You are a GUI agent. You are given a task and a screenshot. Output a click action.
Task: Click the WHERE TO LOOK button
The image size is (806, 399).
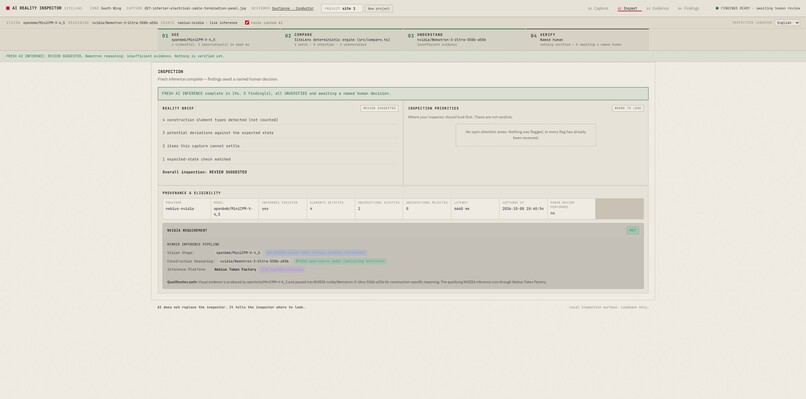[x=628, y=108]
